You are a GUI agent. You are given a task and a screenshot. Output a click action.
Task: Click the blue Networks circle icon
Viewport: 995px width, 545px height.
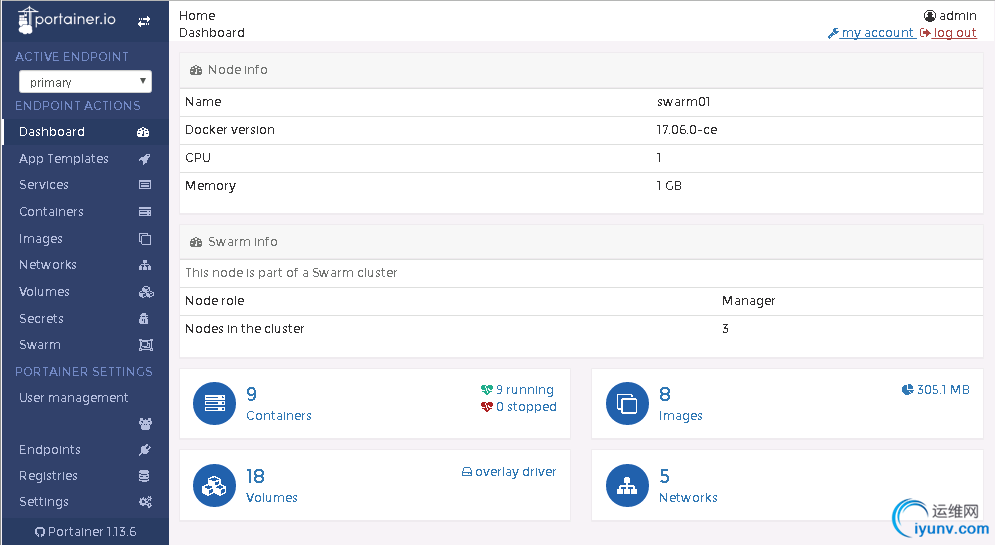click(x=628, y=485)
